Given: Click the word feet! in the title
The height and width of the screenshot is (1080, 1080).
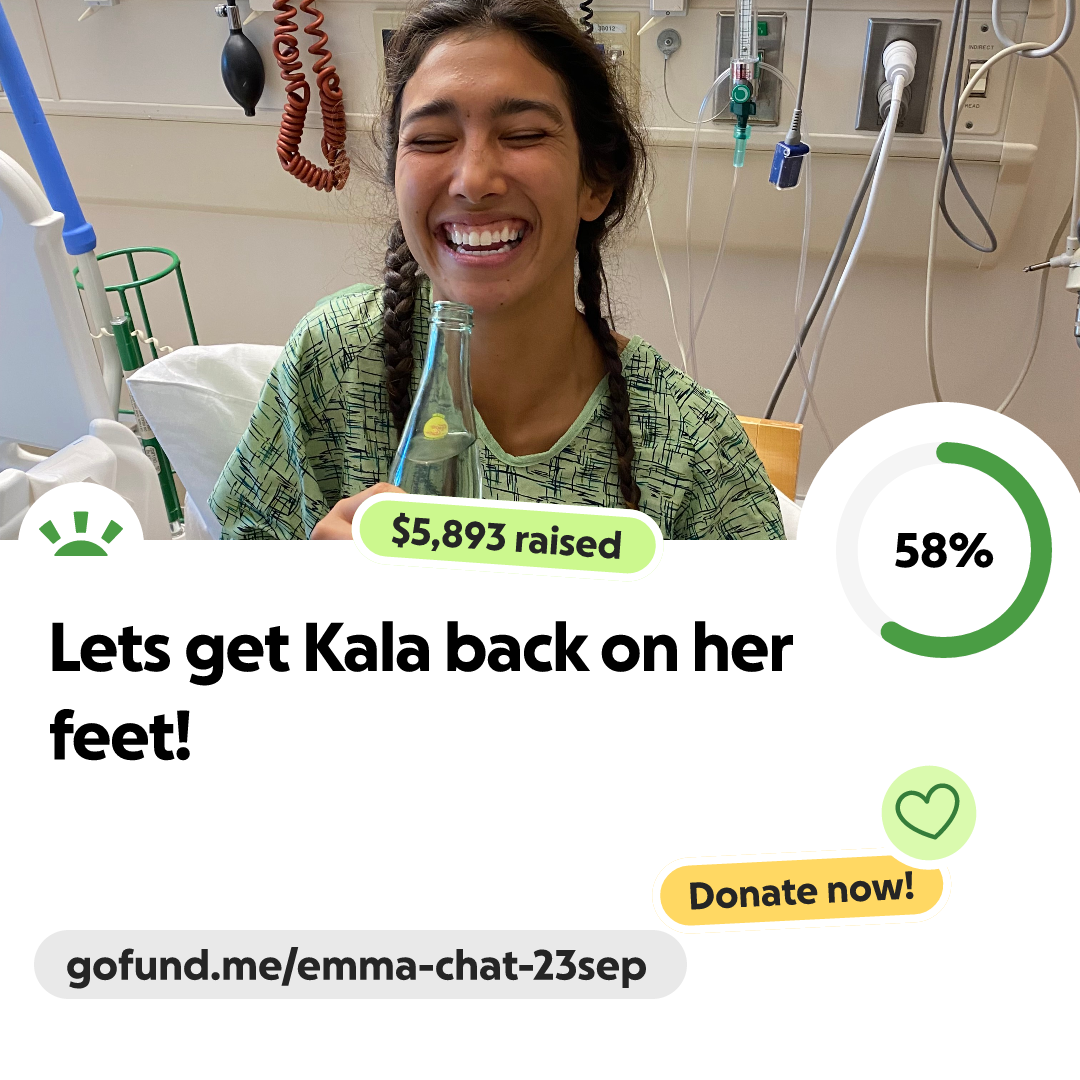Looking at the screenshot, I should coord(121,735).
